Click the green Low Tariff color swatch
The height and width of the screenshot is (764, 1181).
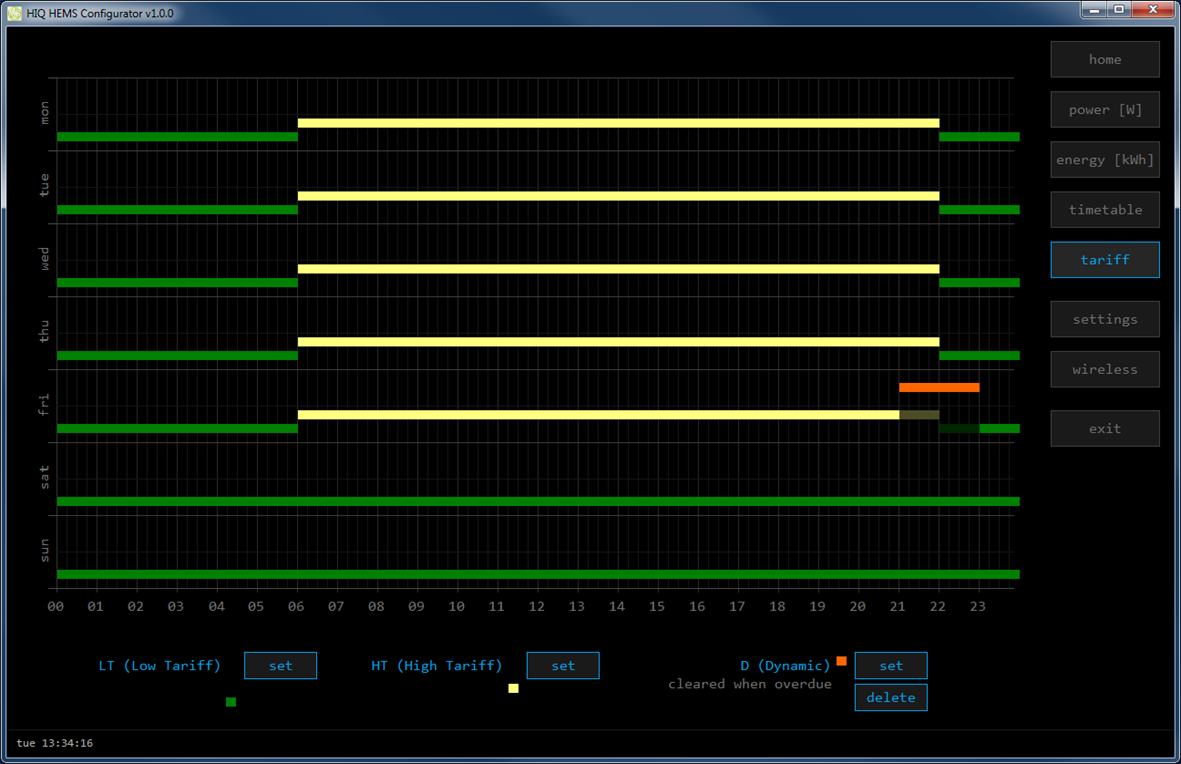(231, 702)
